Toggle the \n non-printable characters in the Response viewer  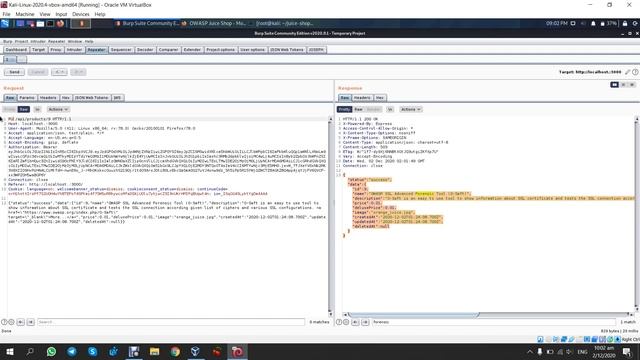[390, 109]
